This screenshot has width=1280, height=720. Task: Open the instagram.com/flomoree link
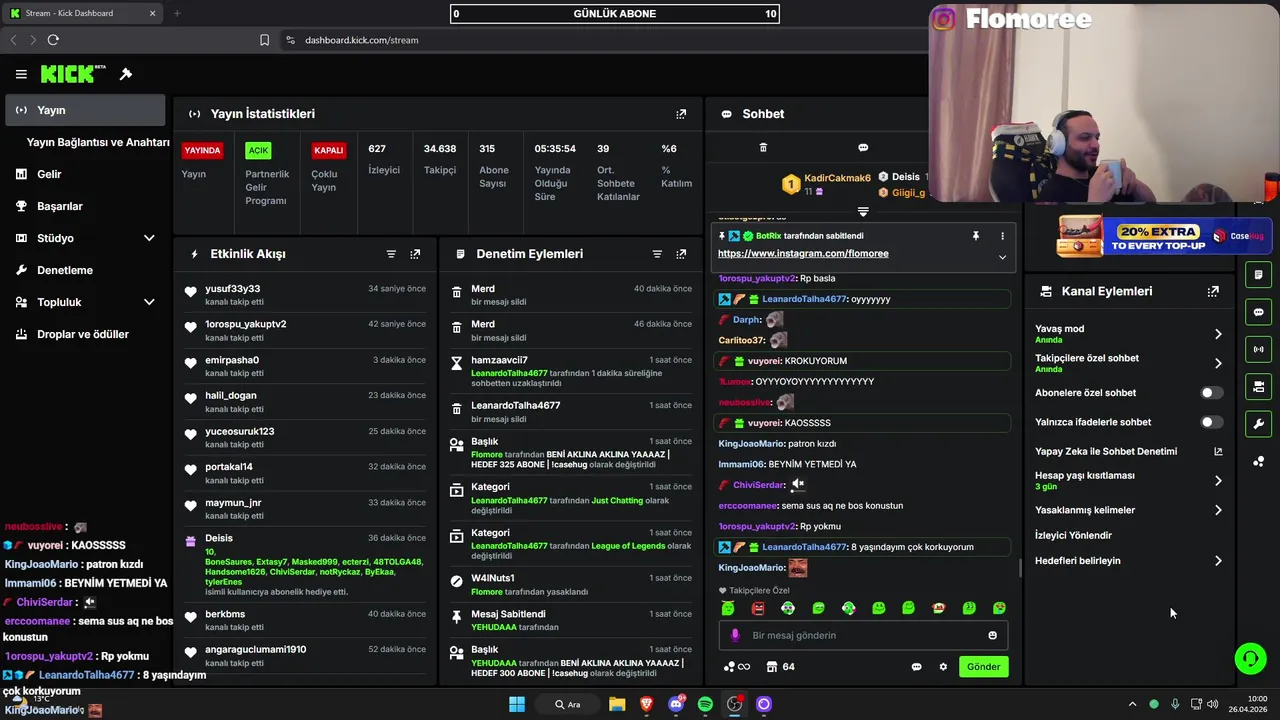[x=803, y=253]
